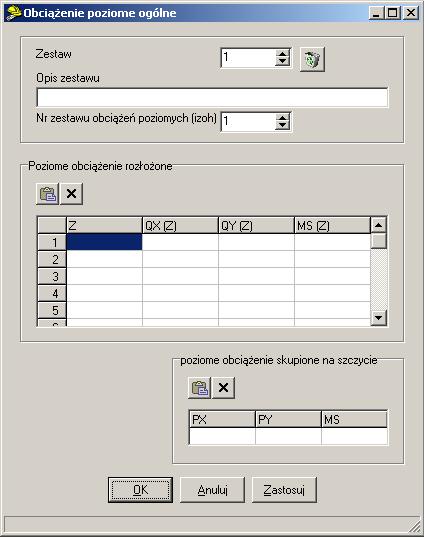
Task: Click delete X icon above the Z table
Action: point(71,194)
